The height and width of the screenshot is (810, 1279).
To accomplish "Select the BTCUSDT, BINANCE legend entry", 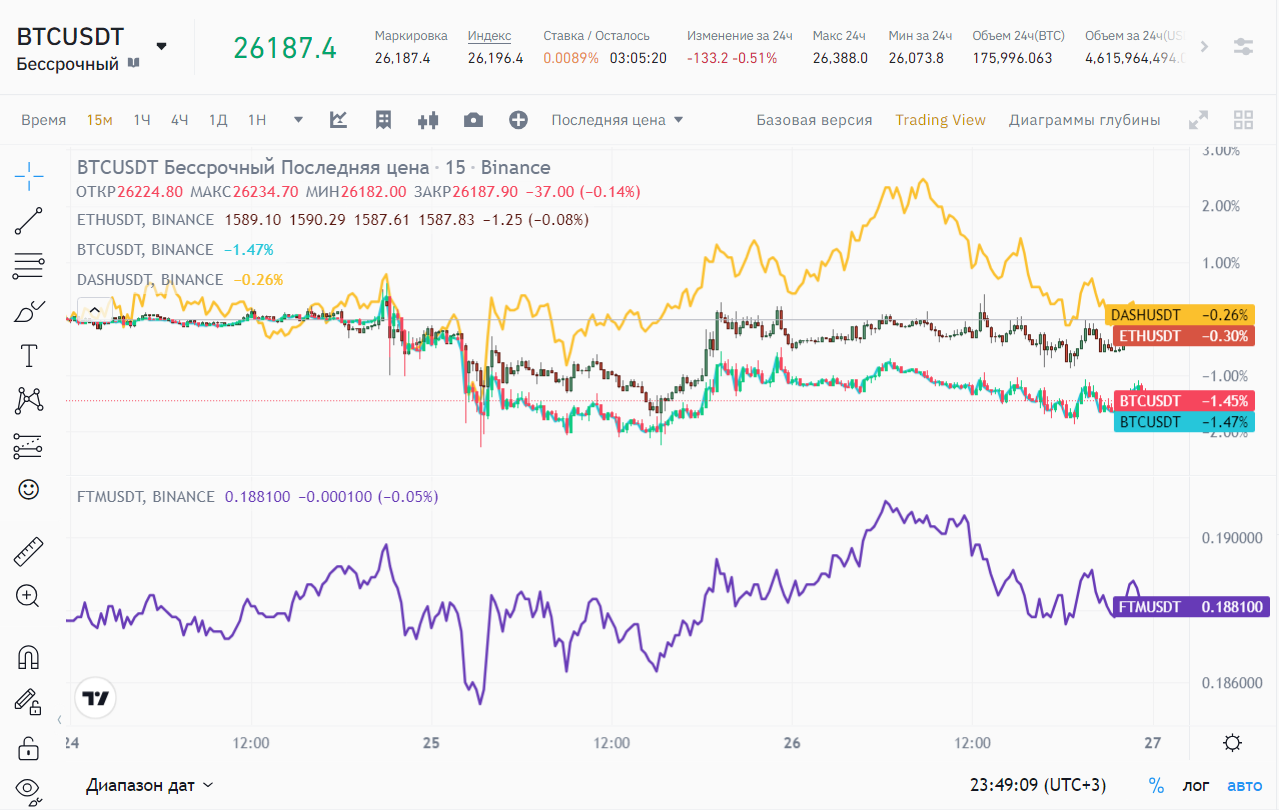I will 145,249.
